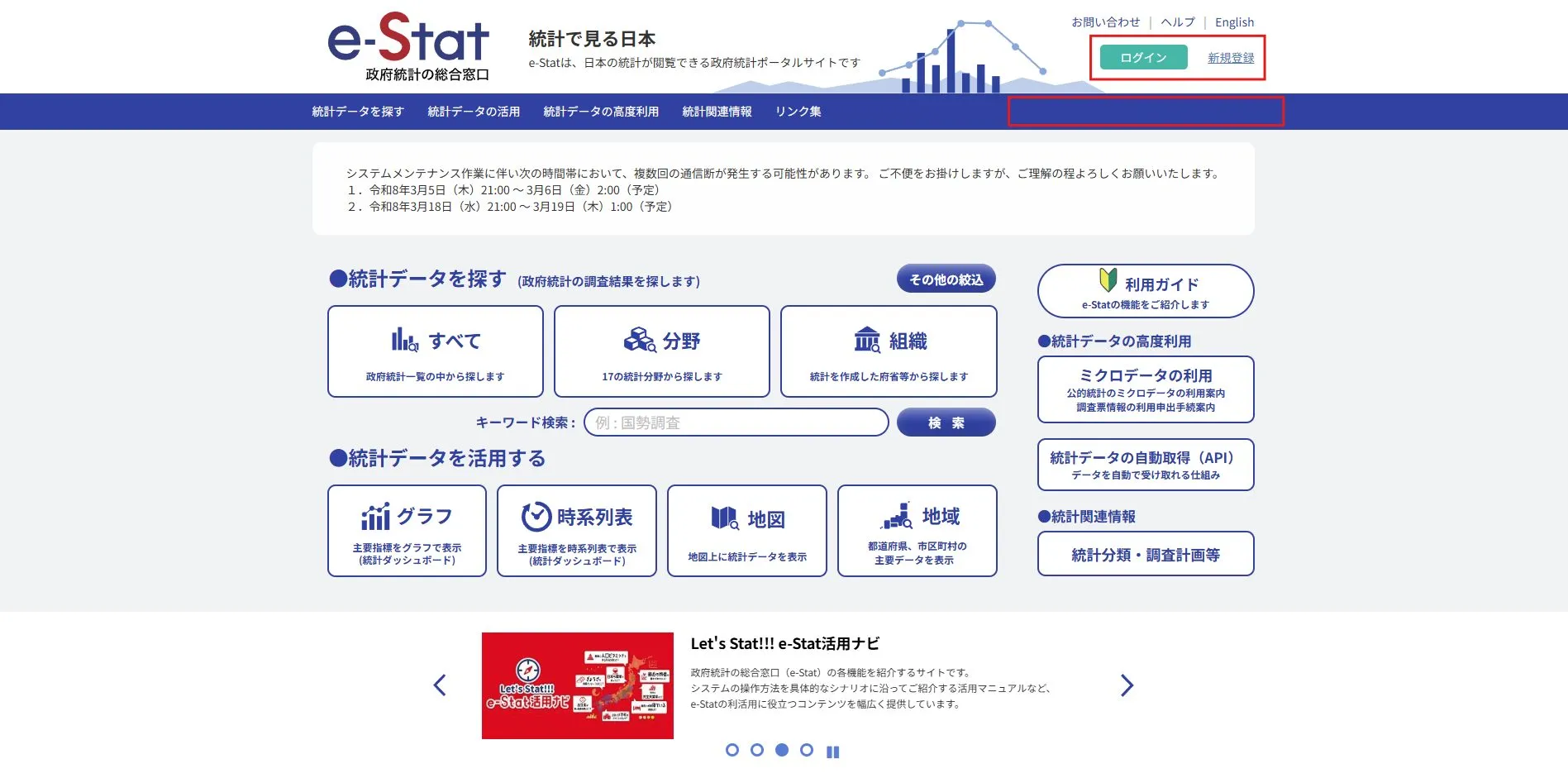The width and height of the screenshot is (1568, 778).
Task: Click the e-Stat logo
Action: click(408, 47)
